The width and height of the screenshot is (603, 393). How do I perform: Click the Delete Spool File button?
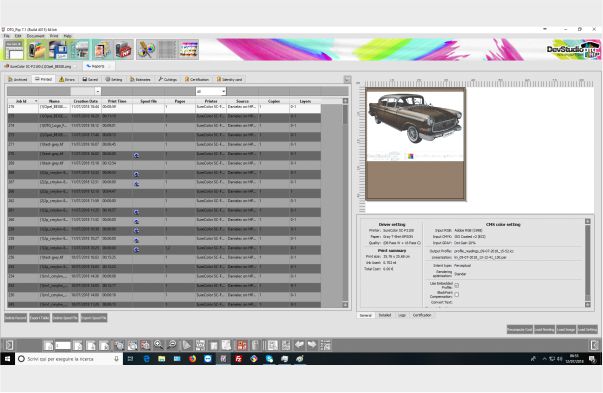click(65, 318)
